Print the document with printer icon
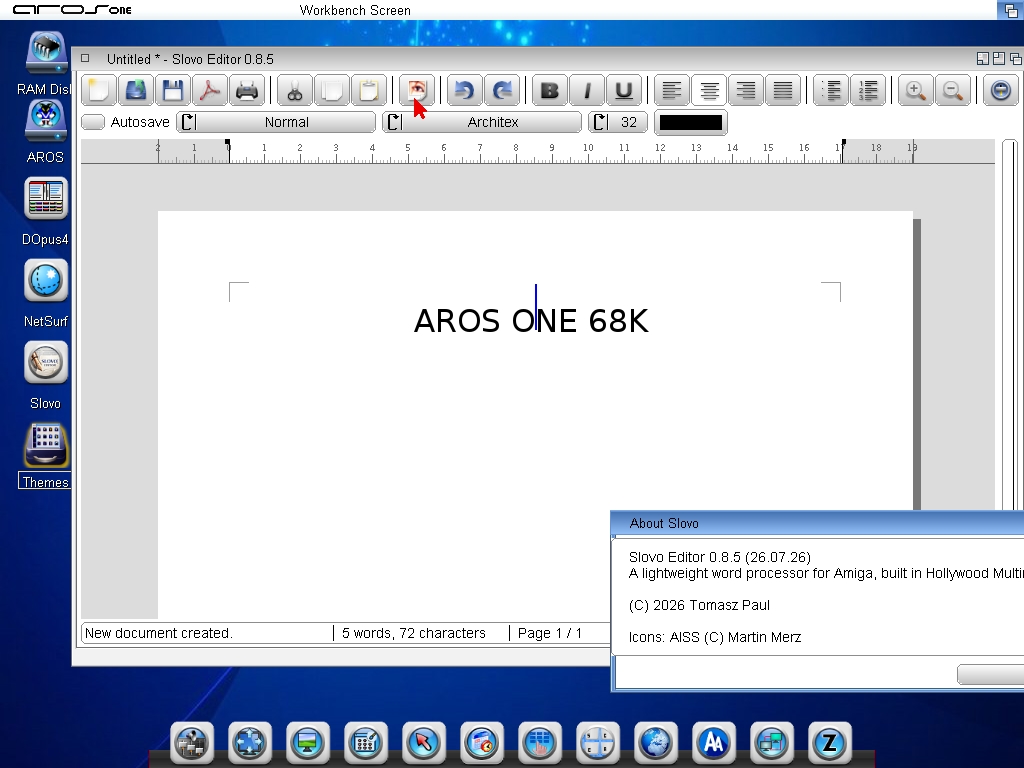 click(x=247, y=90)
